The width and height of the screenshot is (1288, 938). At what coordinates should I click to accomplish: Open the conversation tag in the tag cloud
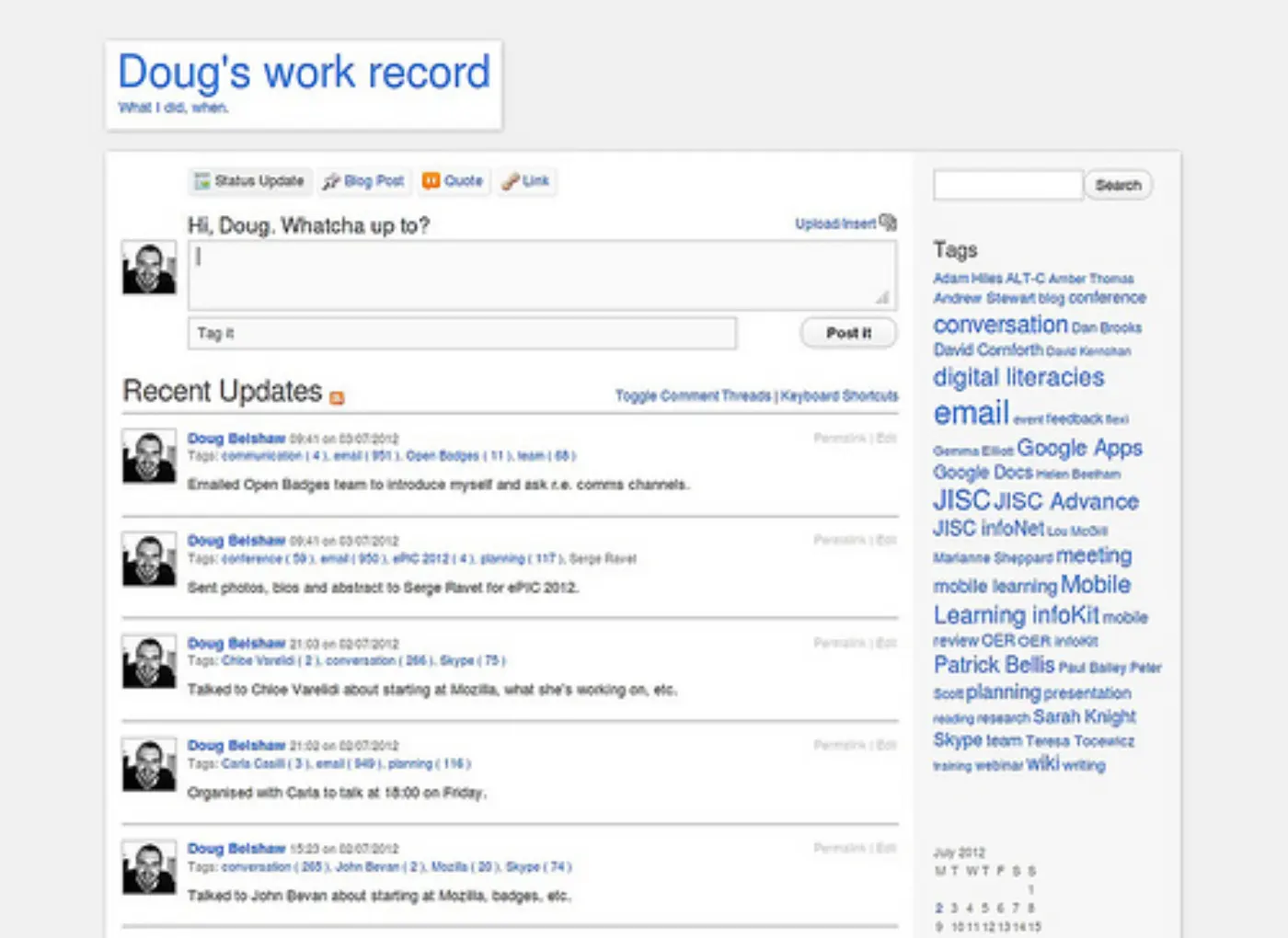[1000, 325]
